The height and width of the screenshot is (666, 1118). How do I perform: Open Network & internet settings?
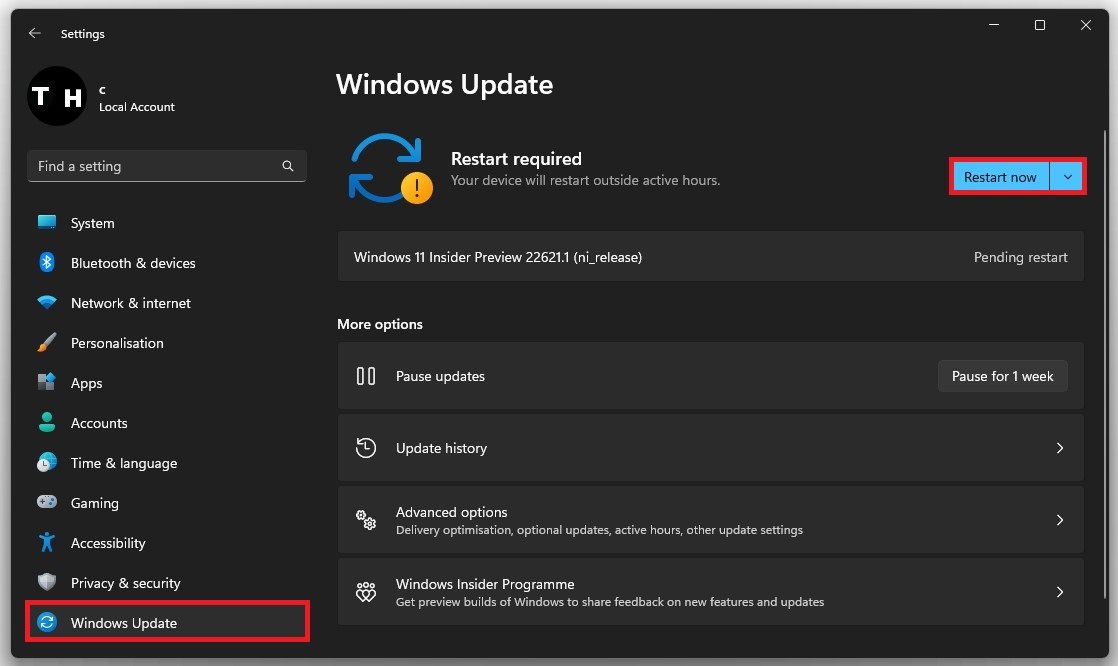pyautogui.click(x=167, y=303)
